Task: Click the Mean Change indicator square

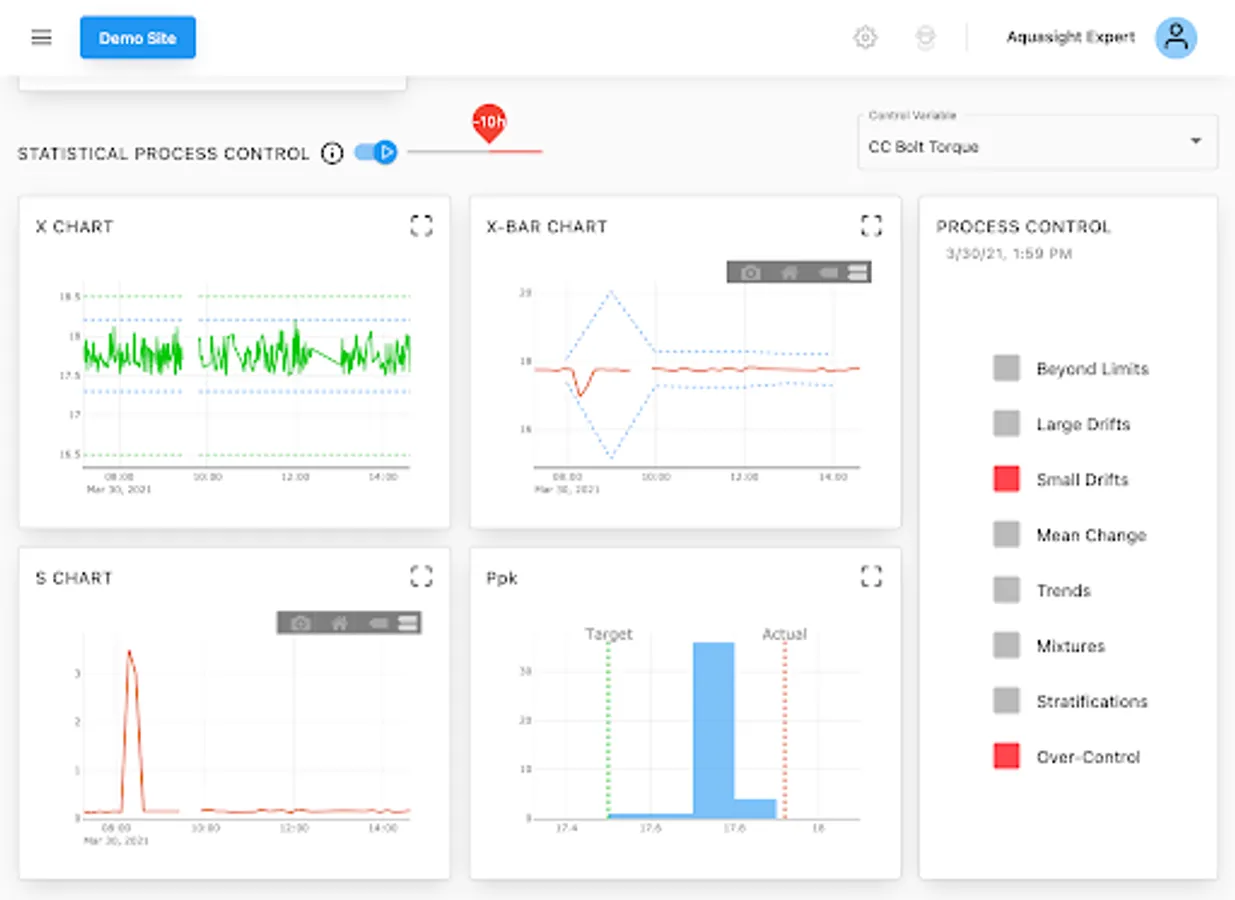Action: (1006, 535)
